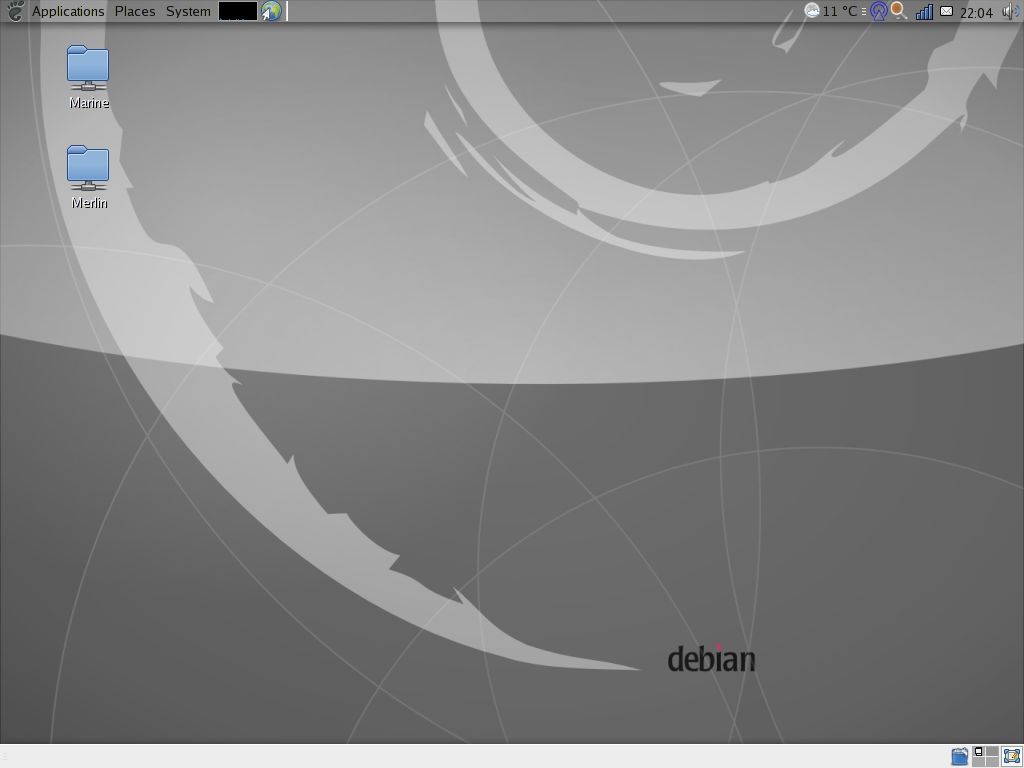The image size is (1024, 768).
Task: Click the network signal bars icon
Action: pos(924,12)
